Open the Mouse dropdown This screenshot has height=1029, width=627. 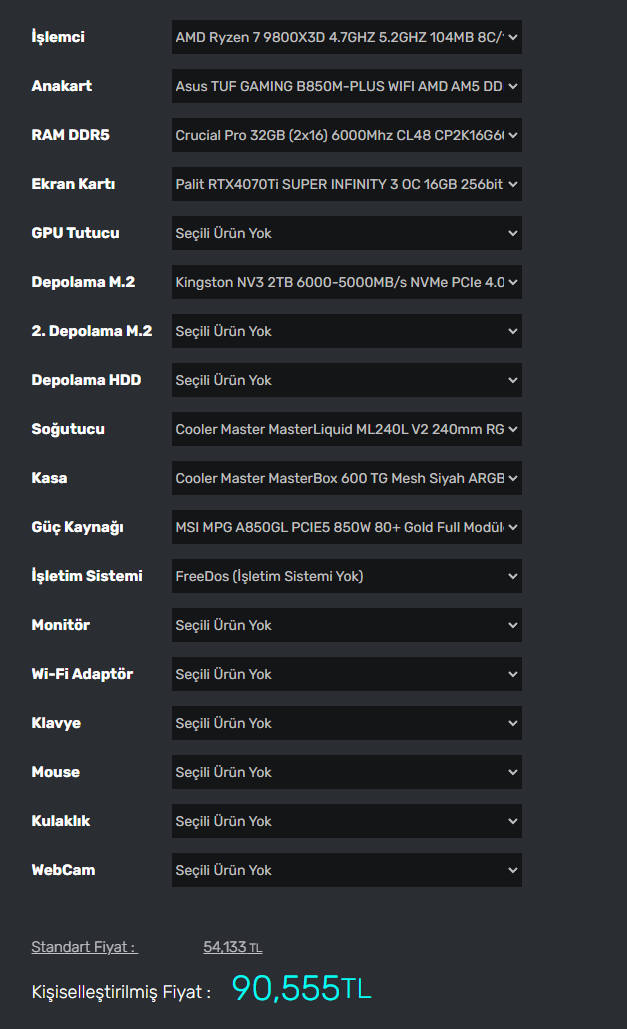click(346, 772)
